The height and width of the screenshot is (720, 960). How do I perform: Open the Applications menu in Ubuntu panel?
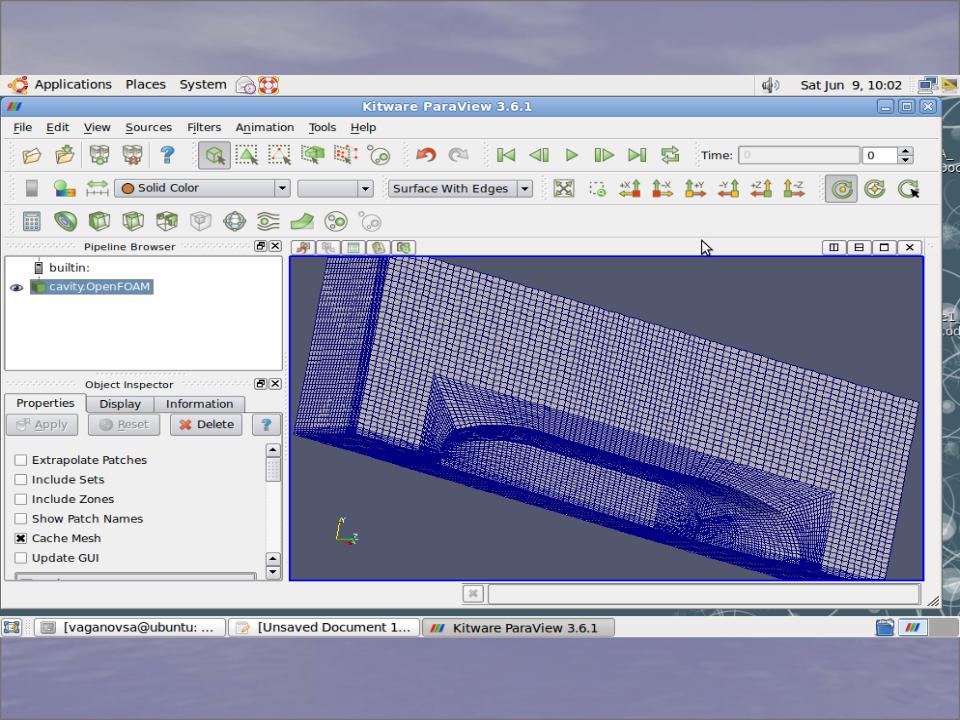[73, 84]
